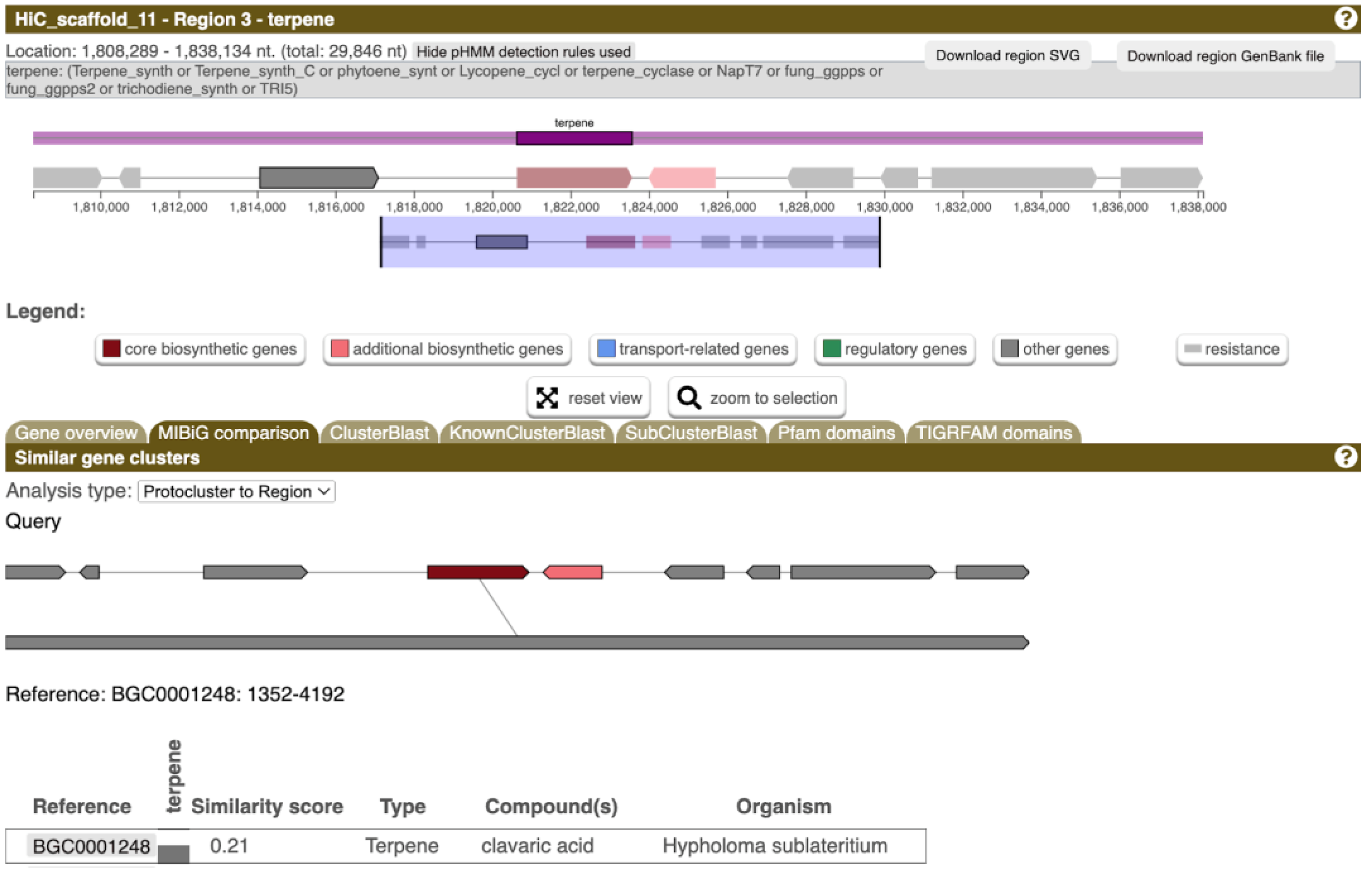Open the KnownClusterBlast tab
The width and height of the screenshot is (1372, 873).
coord(527,433)
